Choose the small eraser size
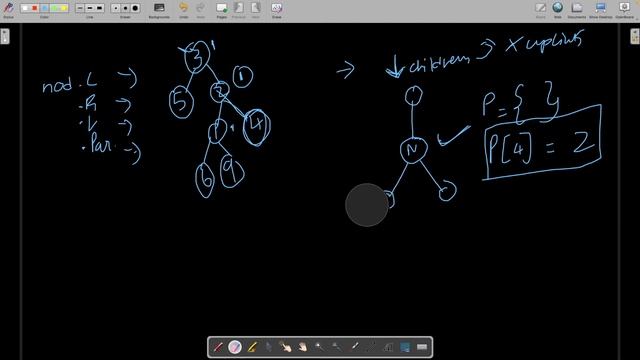The height and width of the screenshot is (360, 640). pyautogui.click(x=116, y=8)
